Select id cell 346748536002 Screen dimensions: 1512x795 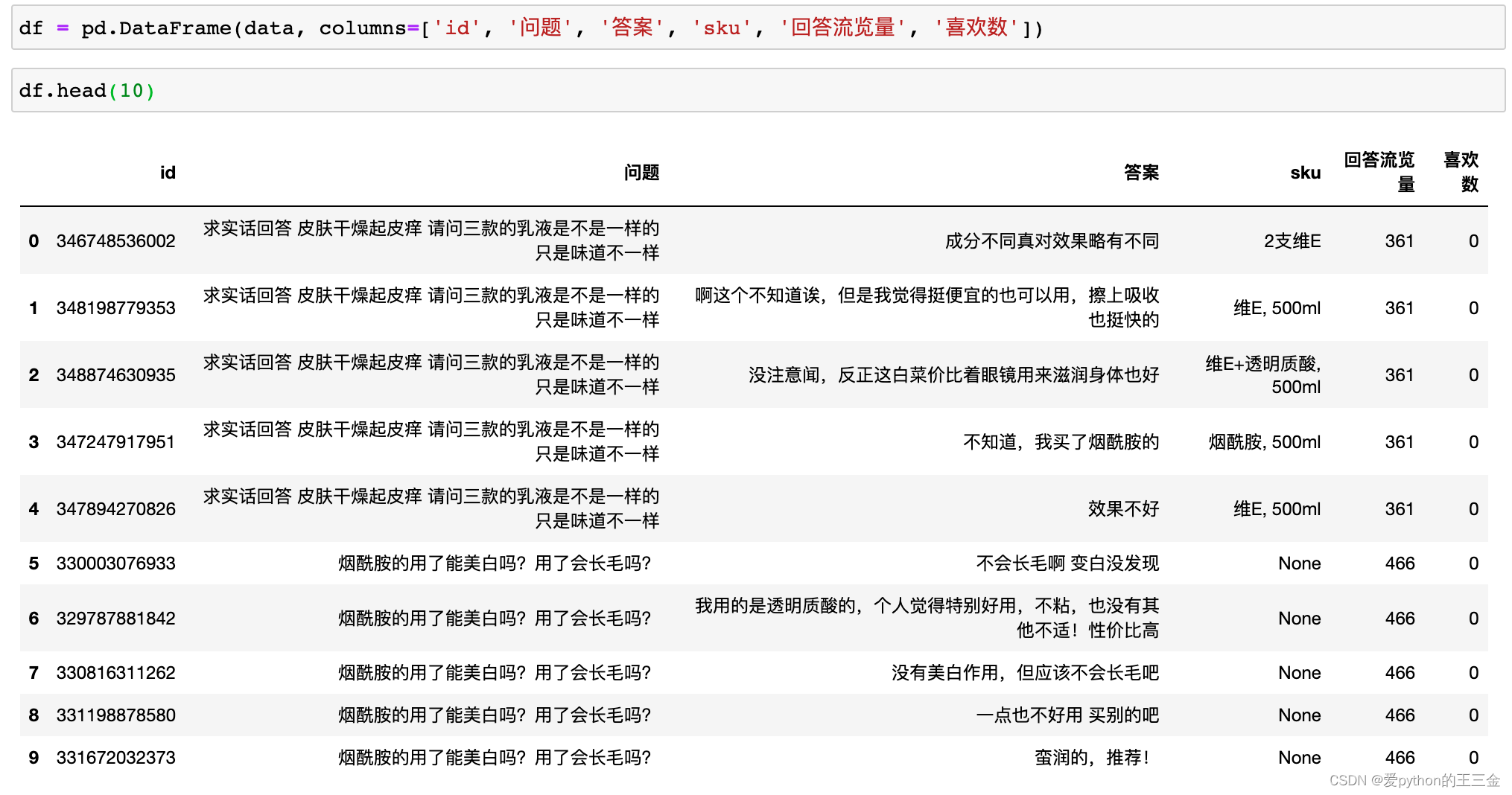(x=116, y=241)
